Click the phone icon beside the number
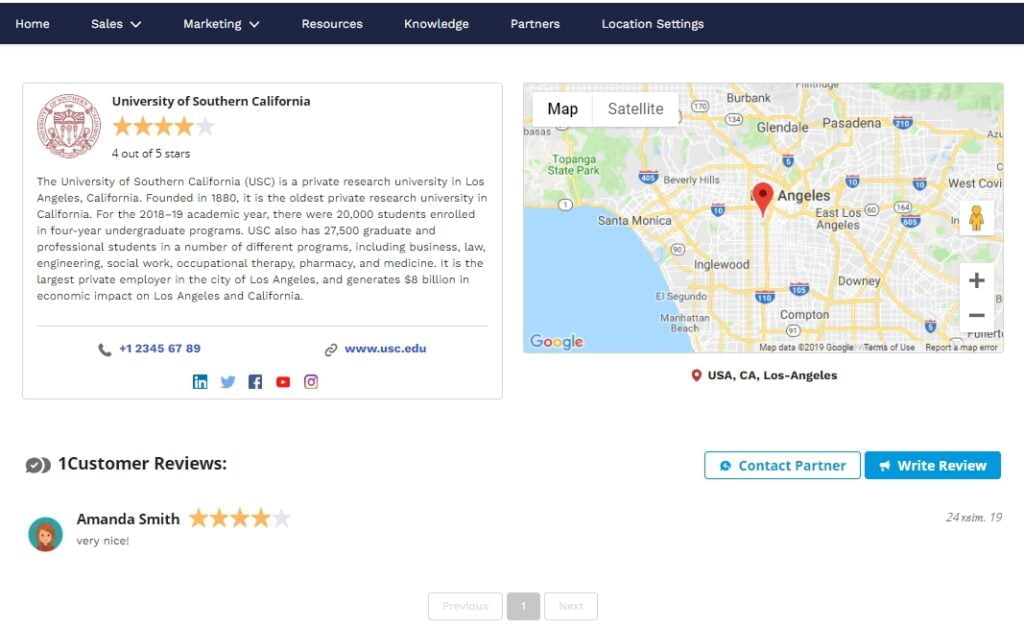1024x628 pixels. point(104,349)
